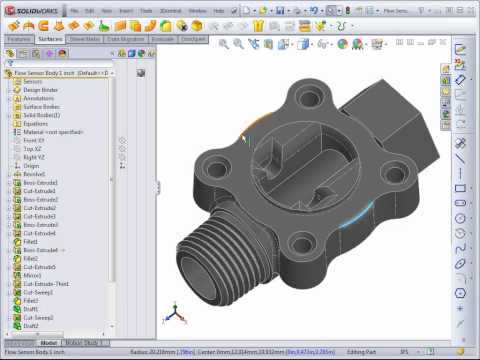Switch to the Evaluate tab

click(x=163, y=39)
